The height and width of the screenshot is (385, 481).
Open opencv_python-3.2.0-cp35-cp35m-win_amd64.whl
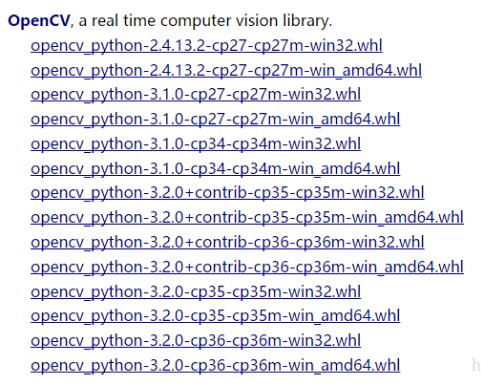click(x=215, y=316)
